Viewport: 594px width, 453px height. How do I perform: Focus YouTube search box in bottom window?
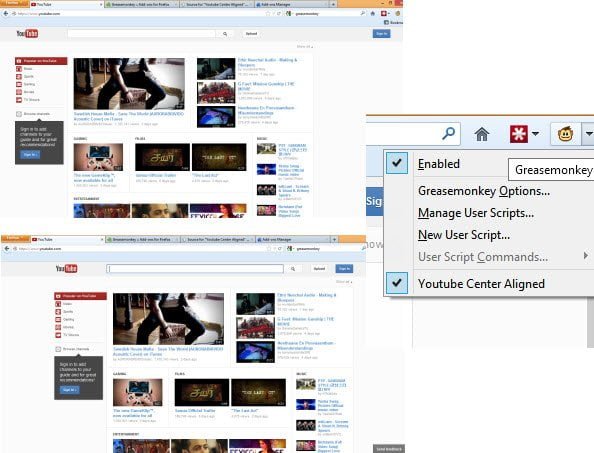click(x=195, y=269)
